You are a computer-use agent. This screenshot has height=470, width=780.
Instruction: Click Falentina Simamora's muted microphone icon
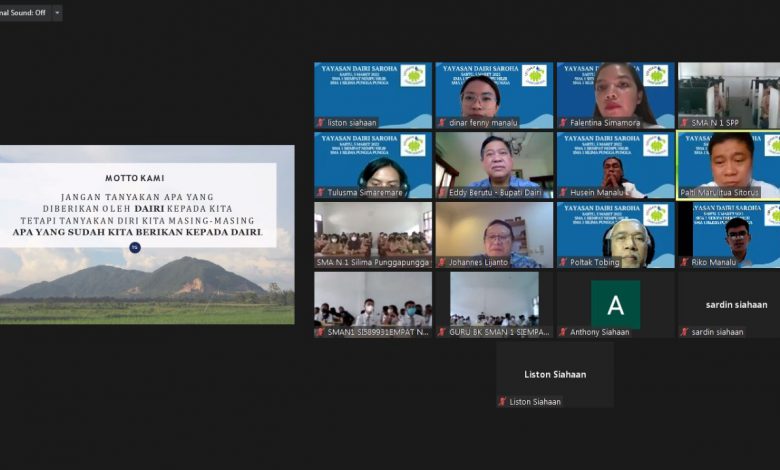coord(563,123)
